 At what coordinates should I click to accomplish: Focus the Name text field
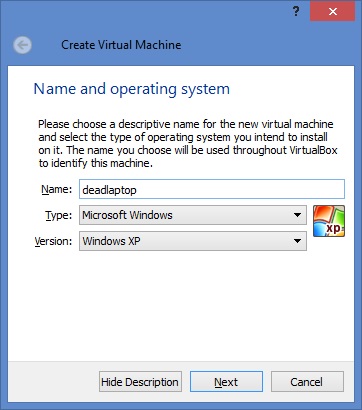tap(212, 189)
